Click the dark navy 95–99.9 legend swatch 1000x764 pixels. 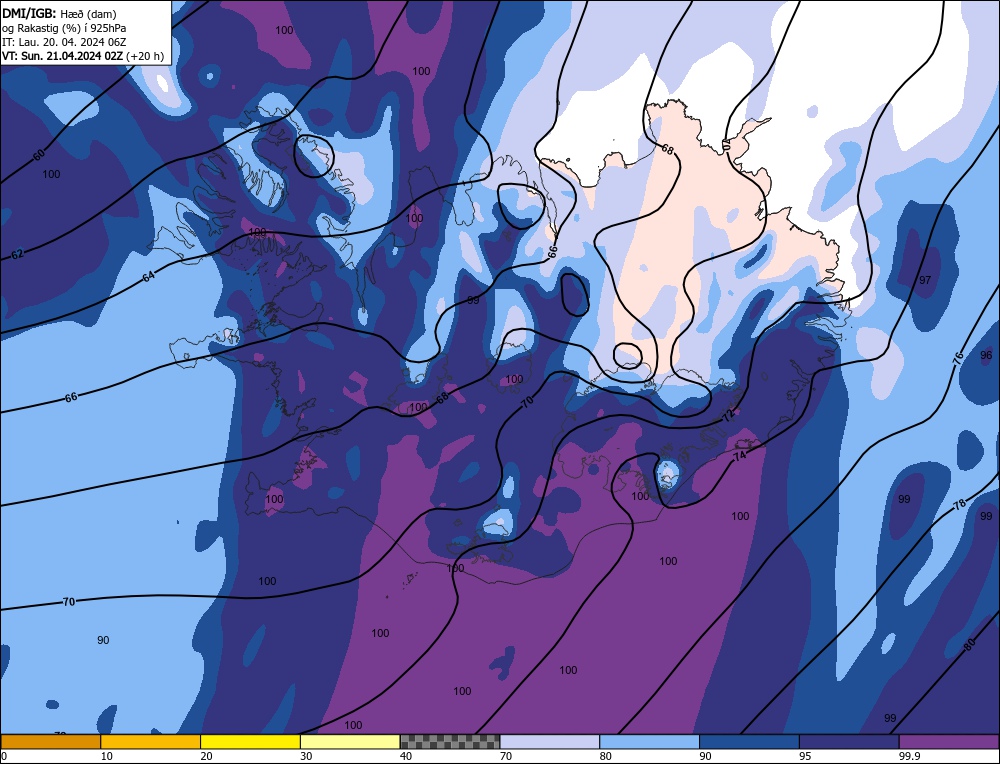pyautogui.click(x=849, y=741)
